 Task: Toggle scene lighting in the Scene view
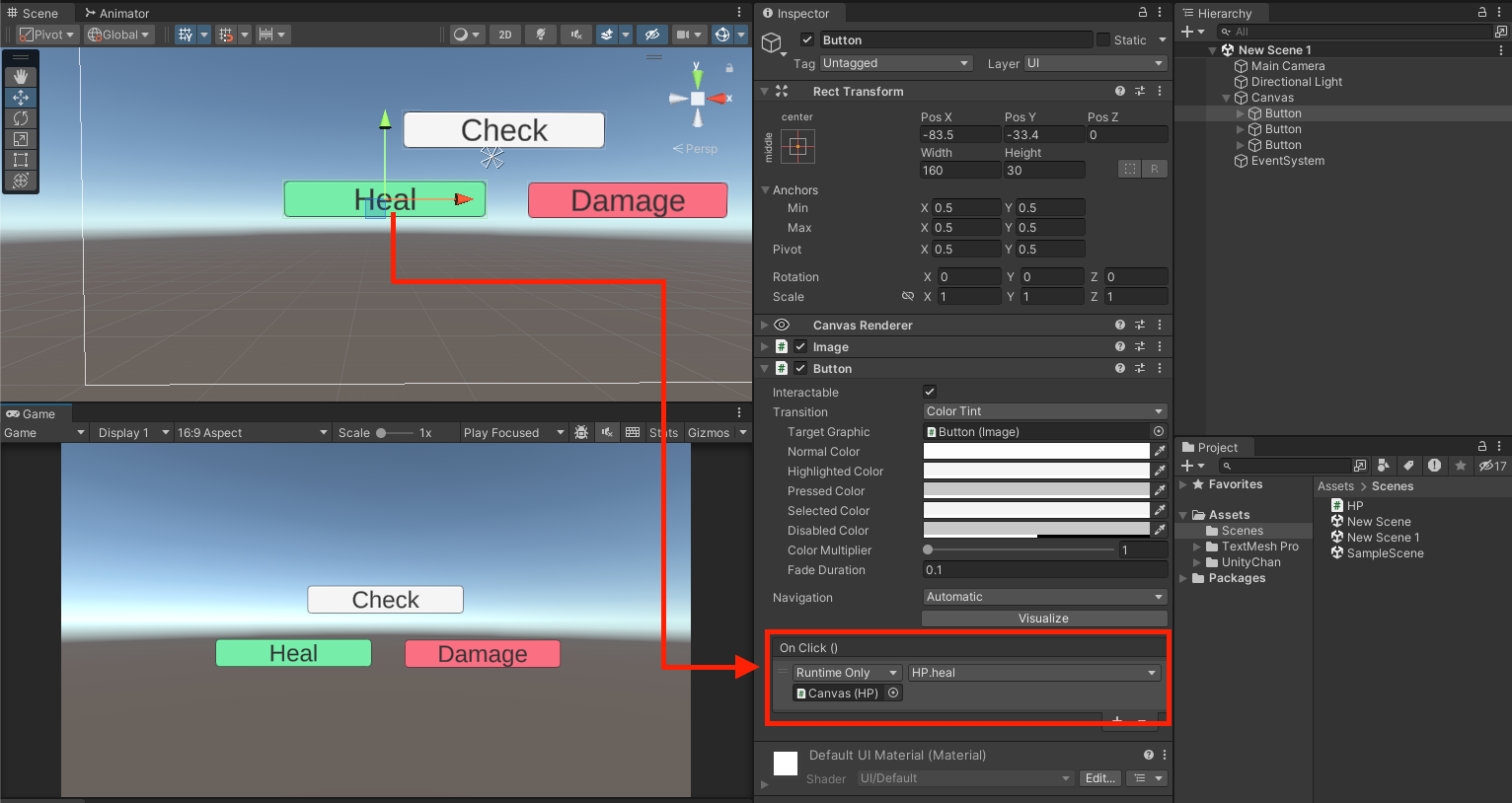click(540, 34)
